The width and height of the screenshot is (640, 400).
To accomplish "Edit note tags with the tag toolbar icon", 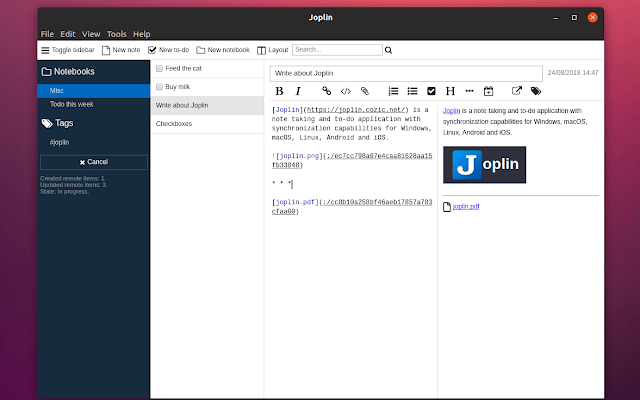I will tap(536, 91).
